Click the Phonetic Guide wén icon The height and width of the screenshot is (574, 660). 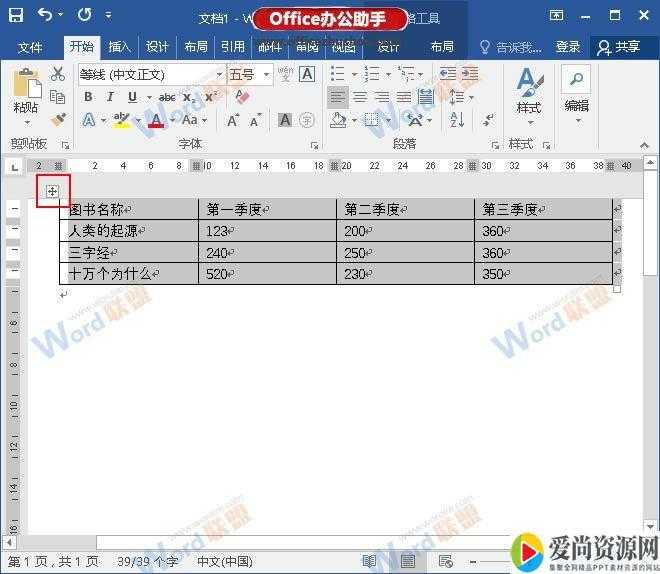pyautogui.click(x=286, y=74)
